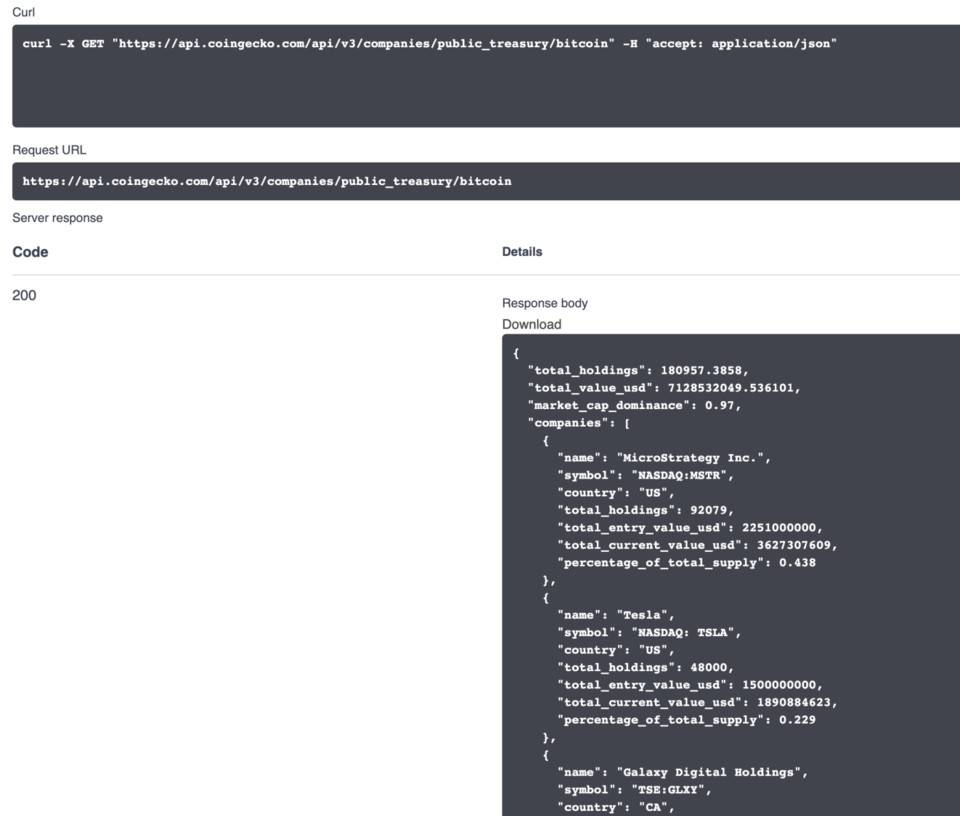Screen dimensions: 960x816
Task: Click the "Server response" heading
Action: pyautogui.click(x=57, y=218)
